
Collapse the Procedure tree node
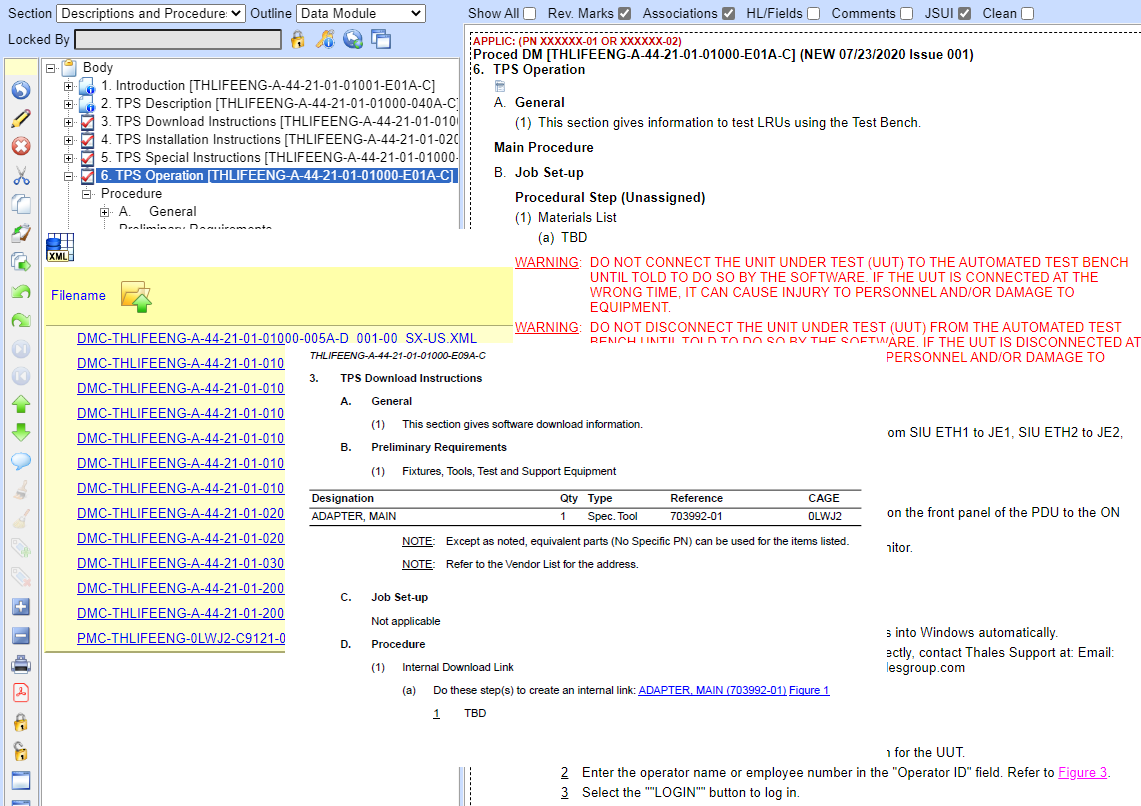click(x=87, y=194)
